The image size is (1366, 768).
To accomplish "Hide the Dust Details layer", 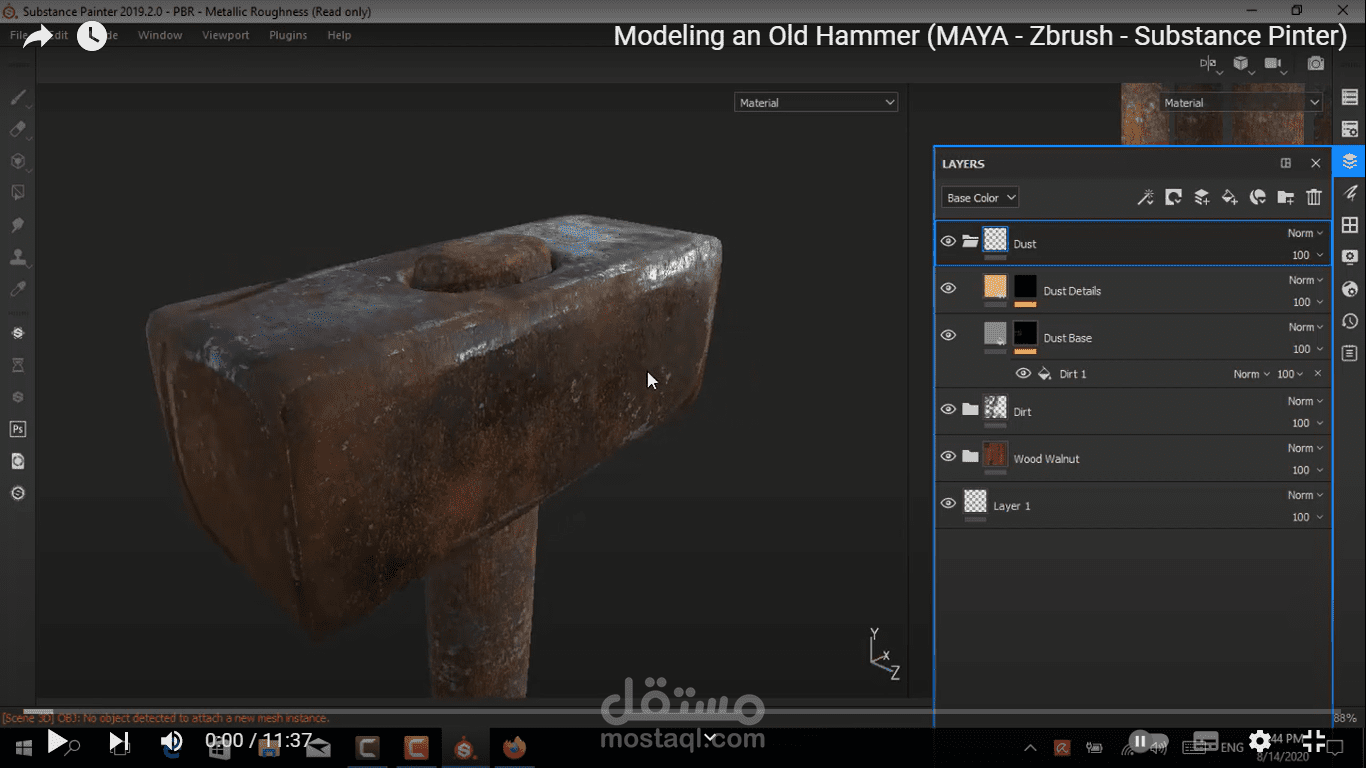I will pyautogui.click(x=948, y=288).
